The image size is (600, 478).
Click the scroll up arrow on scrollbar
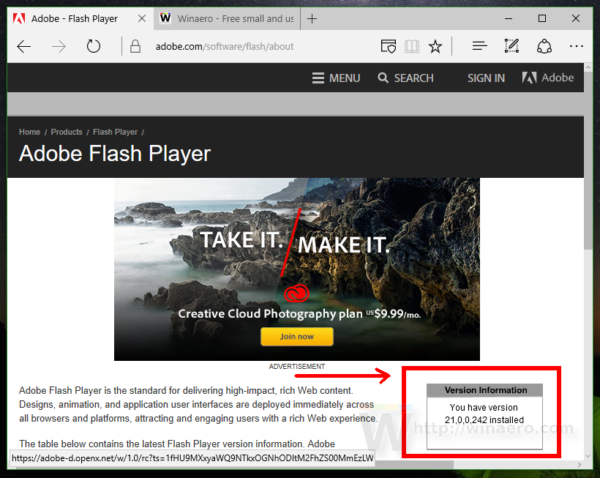[x=588, y=68]
